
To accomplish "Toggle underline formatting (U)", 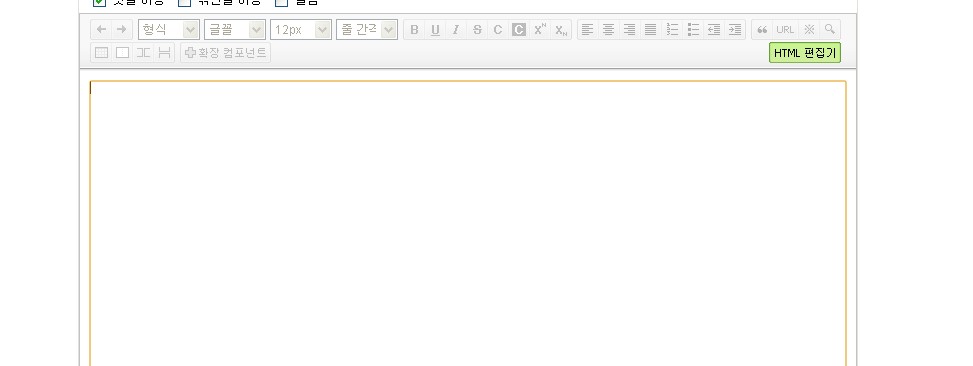I will [x=435, y=30].
